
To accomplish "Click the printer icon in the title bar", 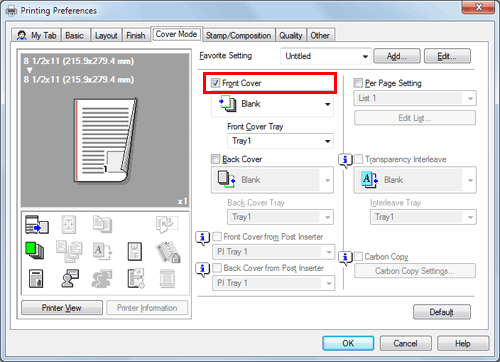I will click(x=11, y=11).
